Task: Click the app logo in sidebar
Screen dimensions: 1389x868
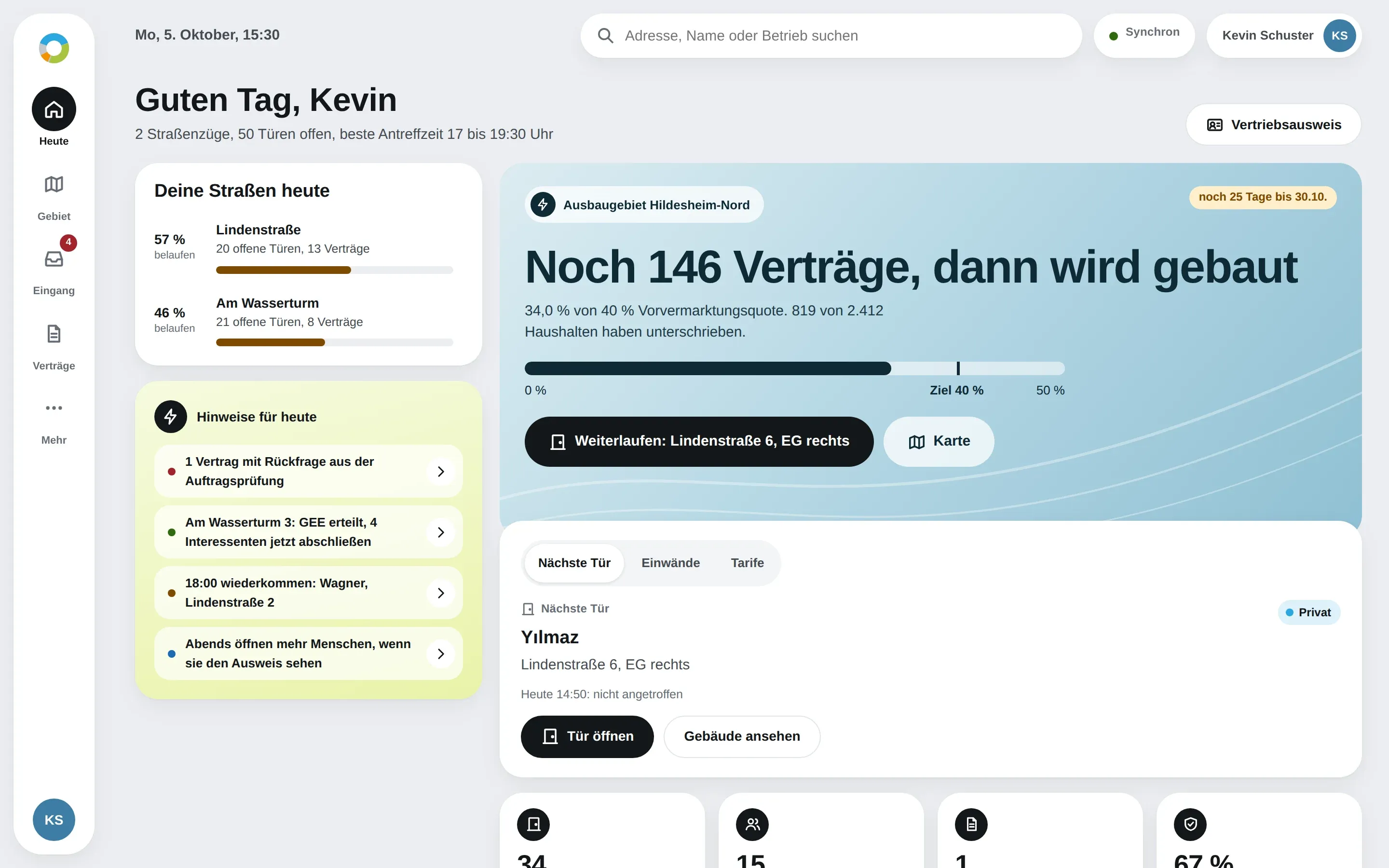Action: tap(54, 48)
